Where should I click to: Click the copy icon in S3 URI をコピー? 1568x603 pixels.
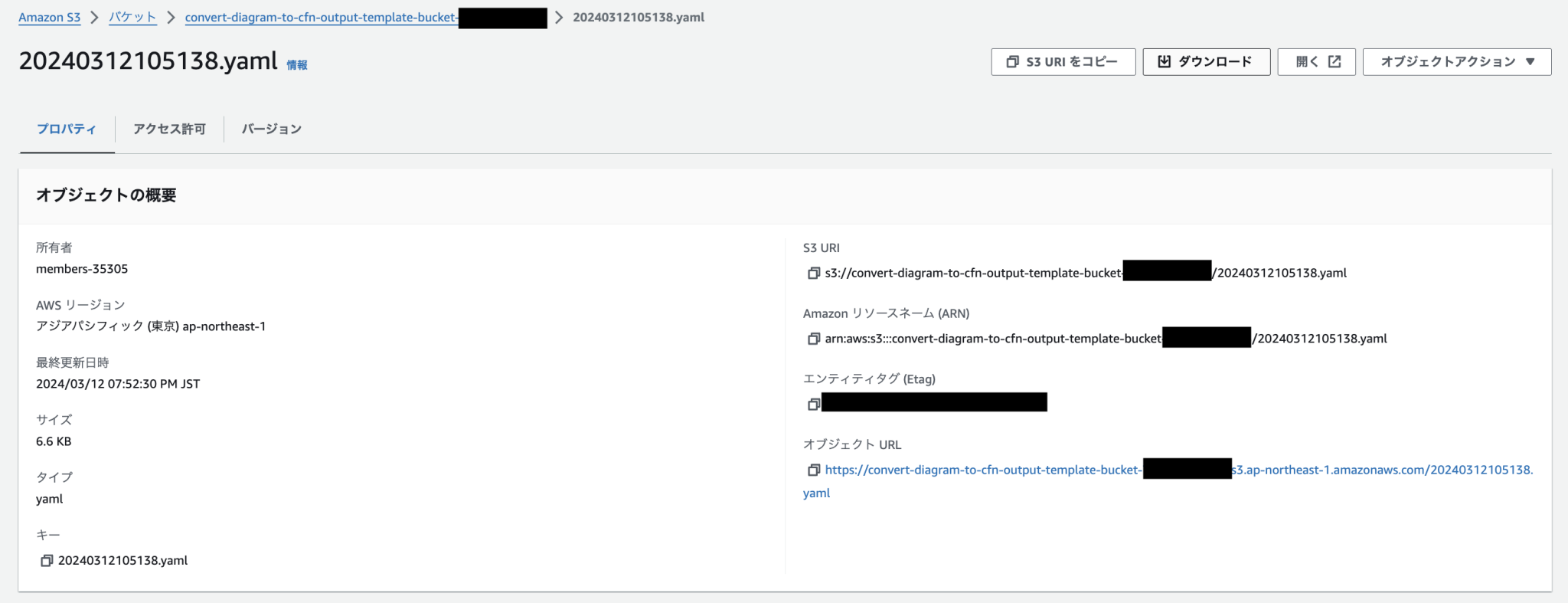(1012, 62)
